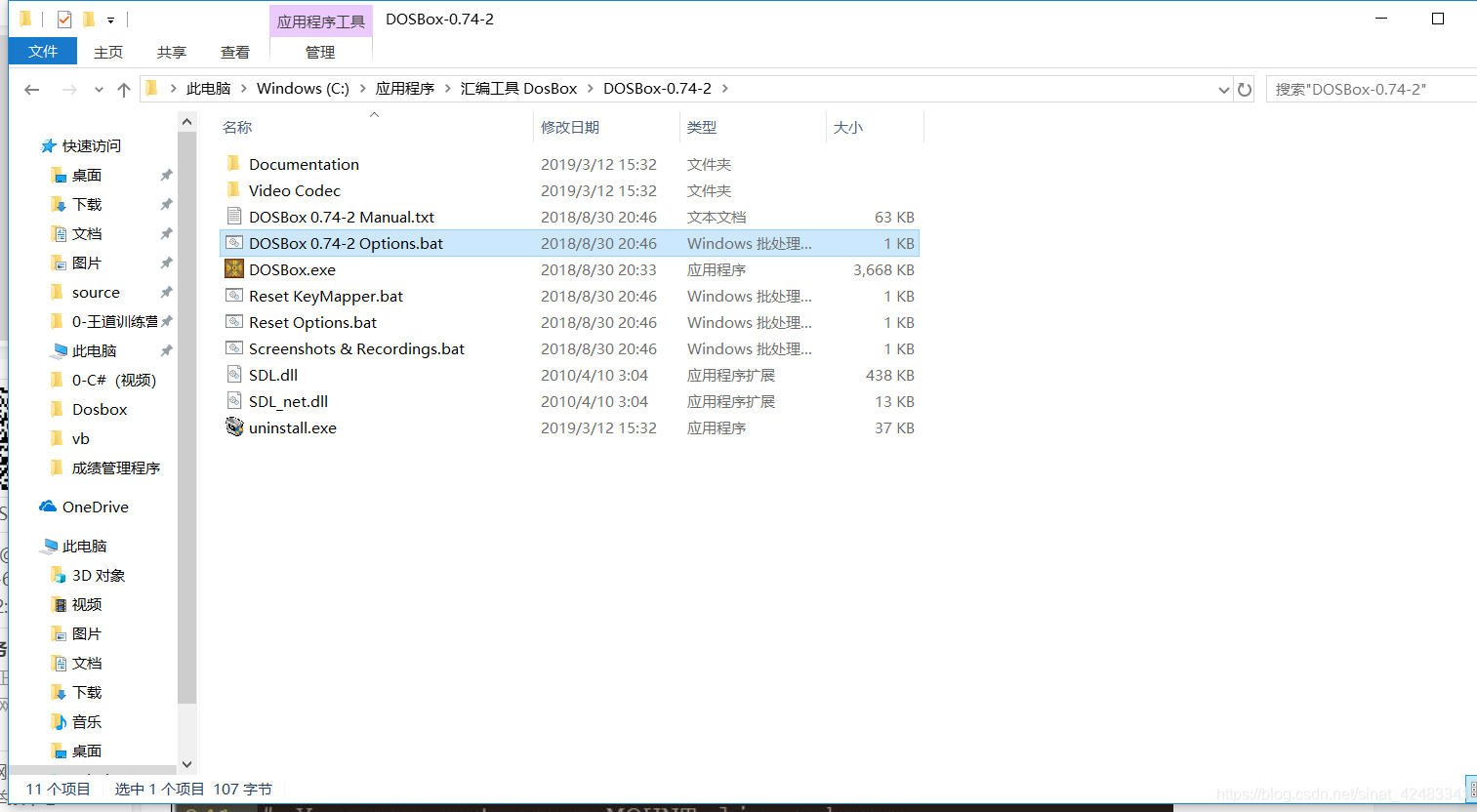Open 文档 in quick access

click(x=87, y=234)
